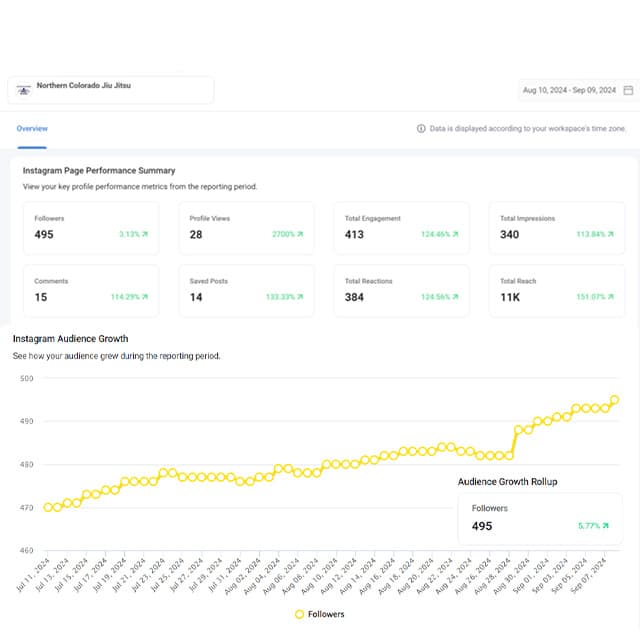
Task: Click the Total Reactions metric card
Action: (x=402, y=290)
